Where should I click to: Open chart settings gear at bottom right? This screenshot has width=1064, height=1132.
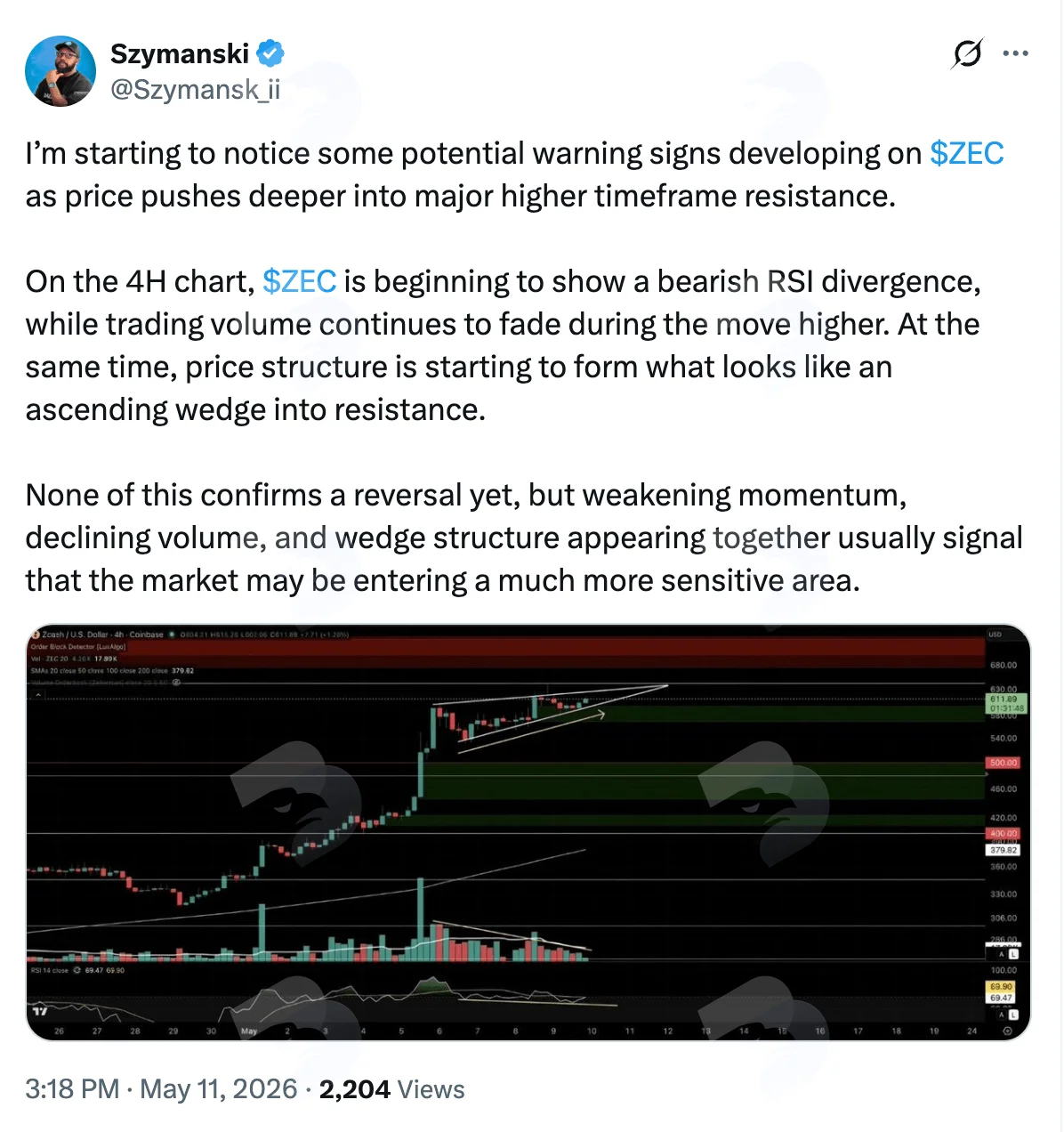1007,1031
